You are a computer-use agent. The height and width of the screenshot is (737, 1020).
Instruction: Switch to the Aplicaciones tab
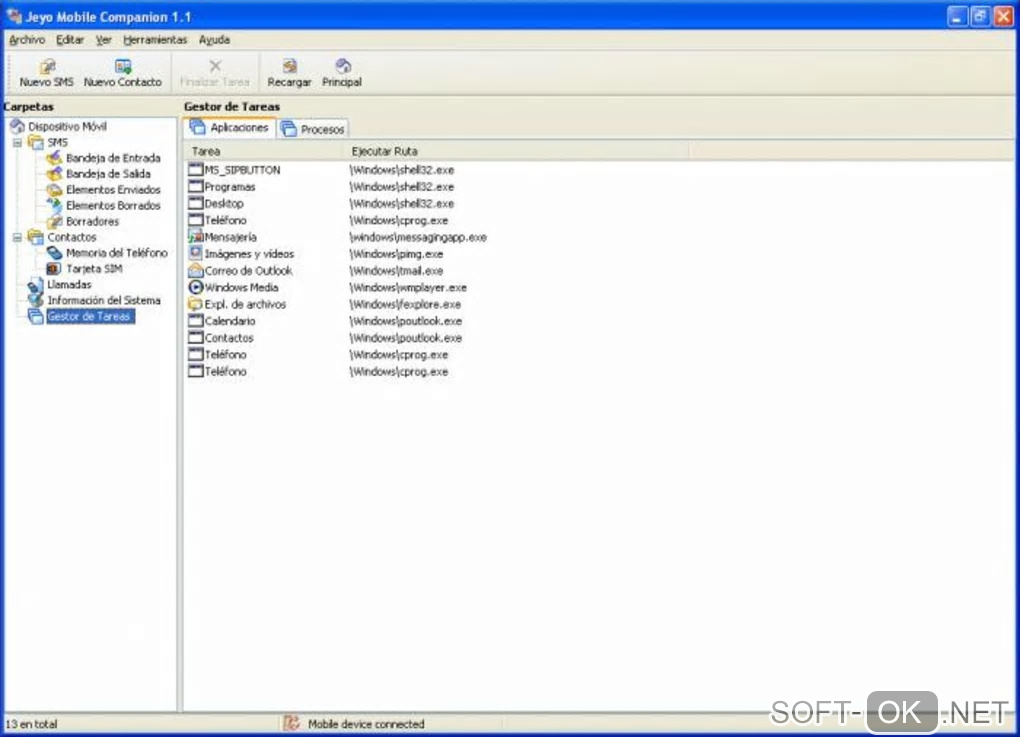pyautogui.click(x=230, y=127)
